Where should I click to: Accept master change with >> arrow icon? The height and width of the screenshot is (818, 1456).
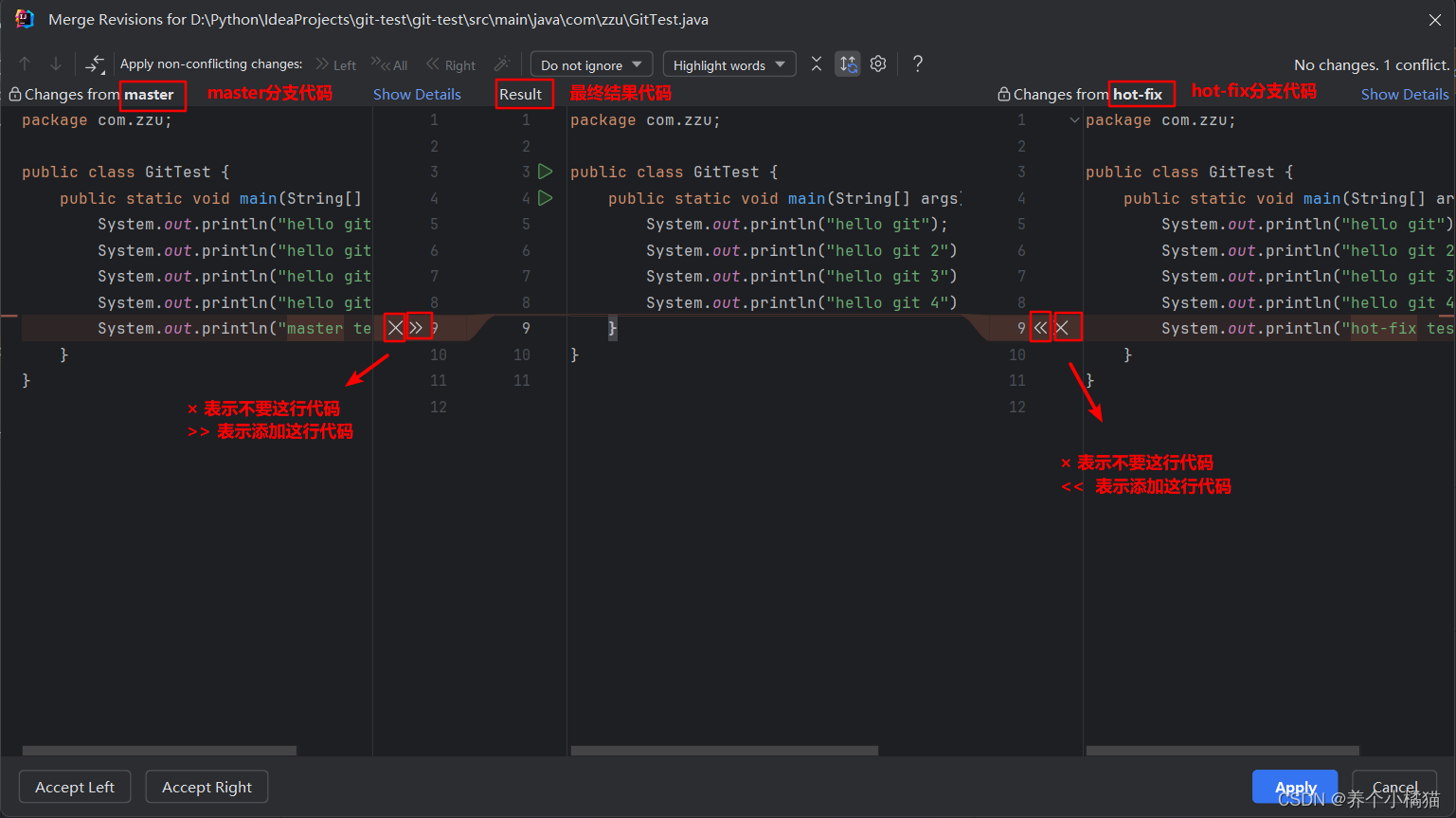point(417,328)
